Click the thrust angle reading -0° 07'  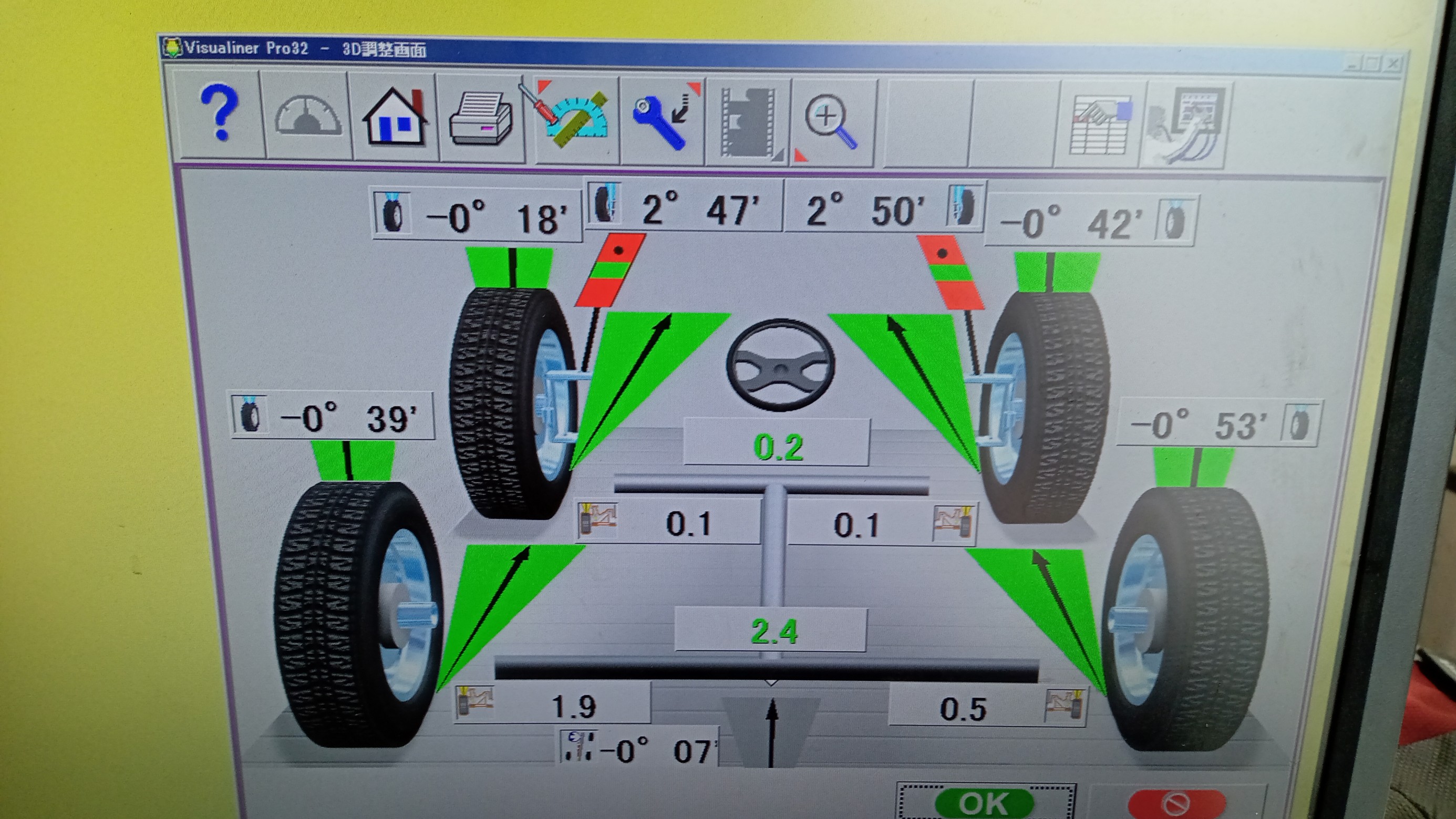point(640,748)
